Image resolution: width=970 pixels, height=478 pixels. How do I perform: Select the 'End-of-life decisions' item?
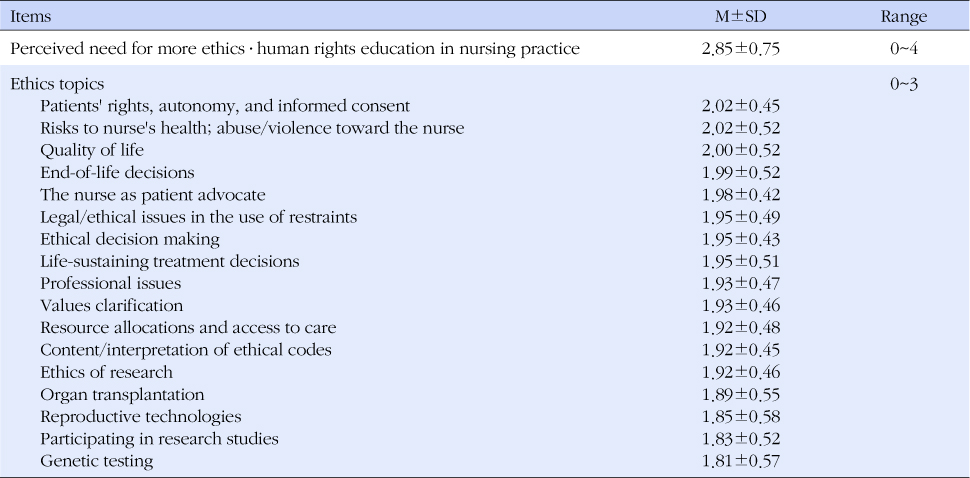117,173
